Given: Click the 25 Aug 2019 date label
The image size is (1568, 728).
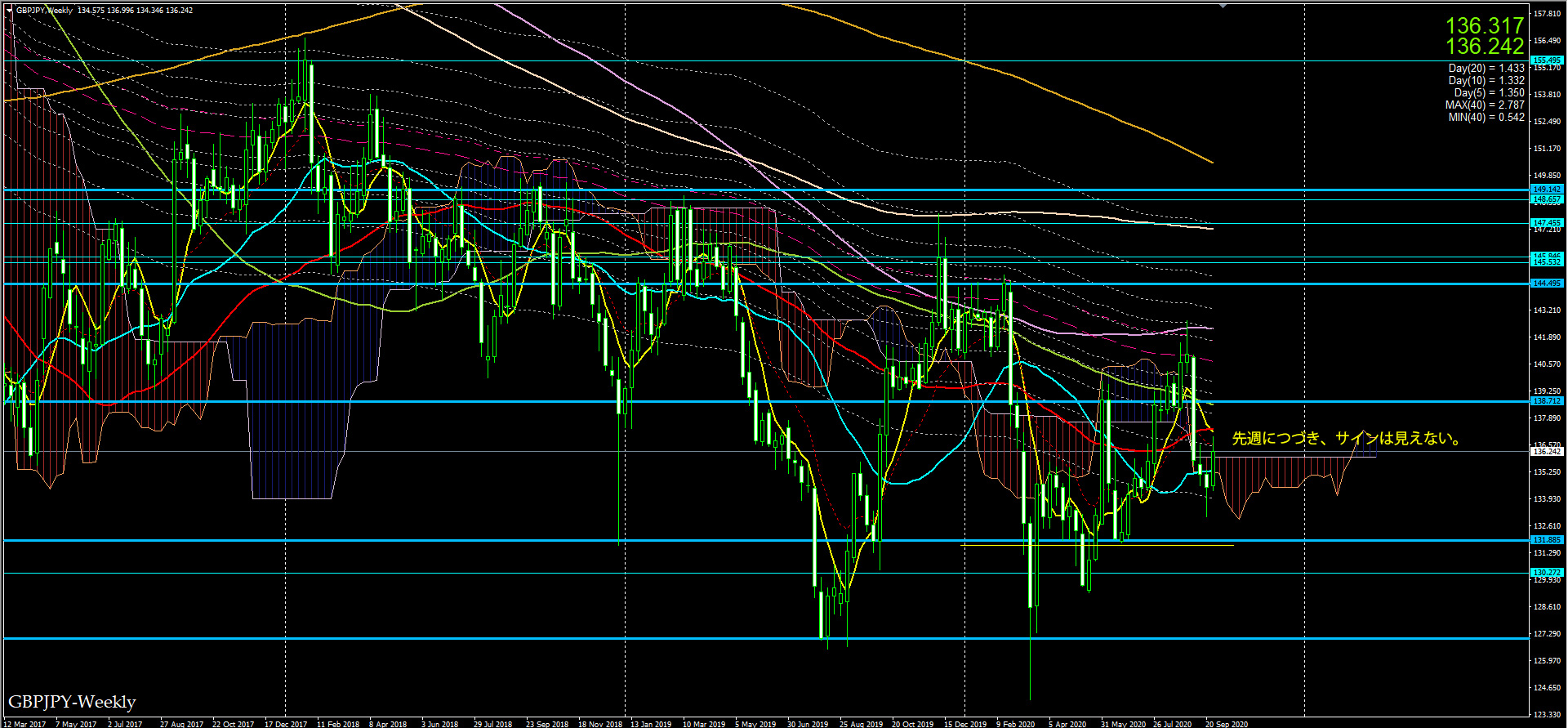Looking at the screenshot, I should coord(861,724).
